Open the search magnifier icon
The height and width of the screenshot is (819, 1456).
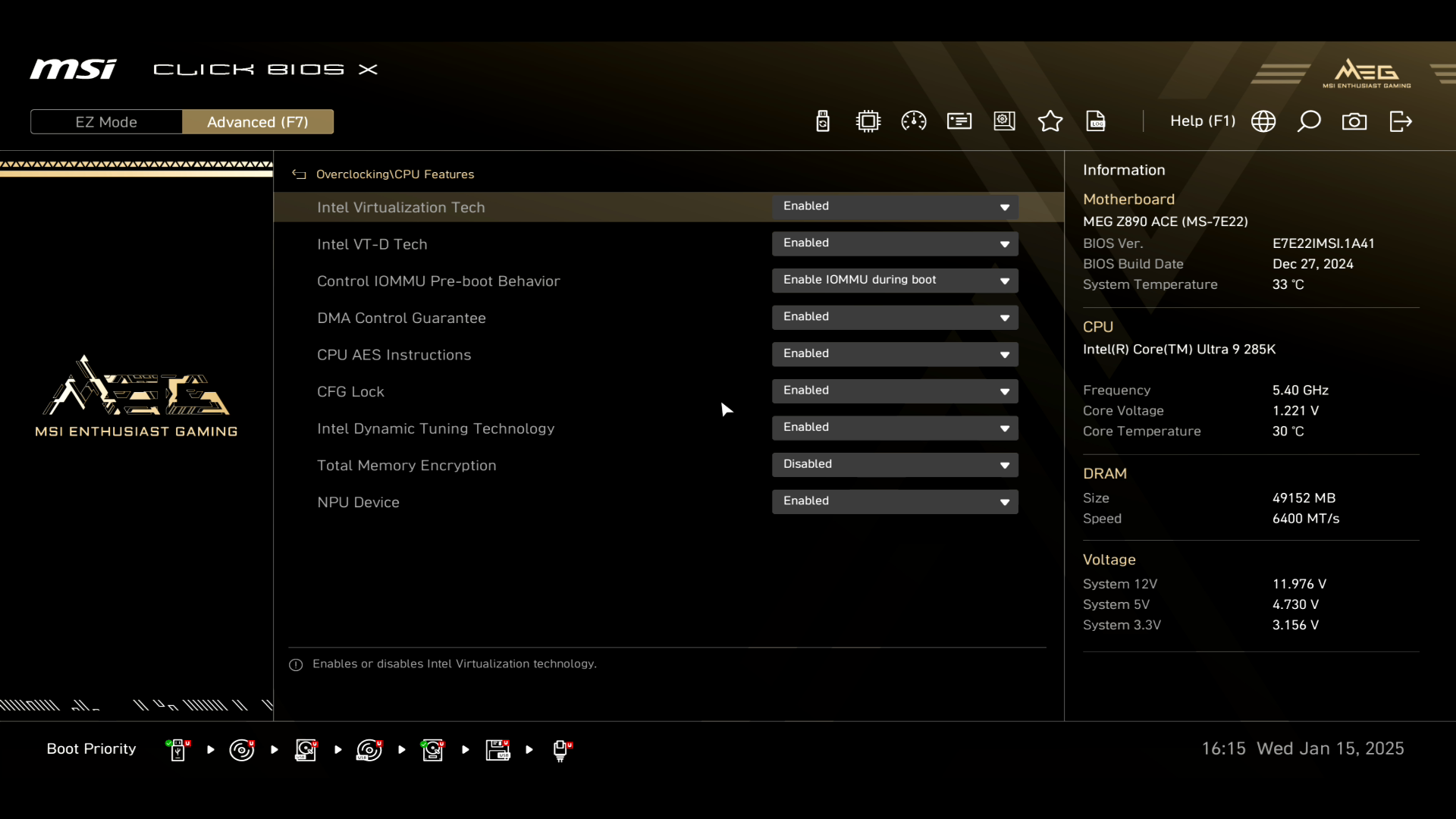click(1309, 121)
